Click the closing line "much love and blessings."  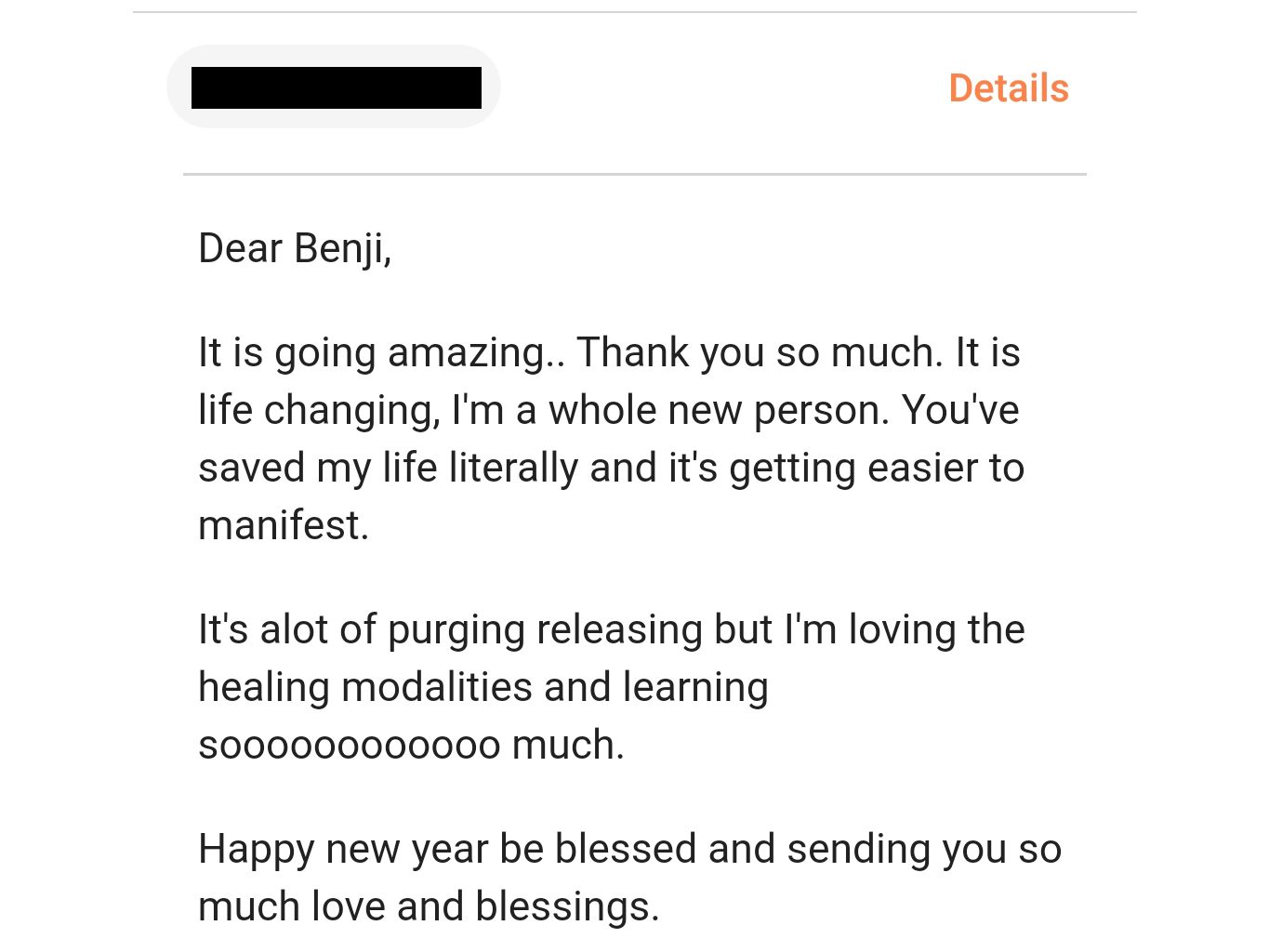click(429, 906)
